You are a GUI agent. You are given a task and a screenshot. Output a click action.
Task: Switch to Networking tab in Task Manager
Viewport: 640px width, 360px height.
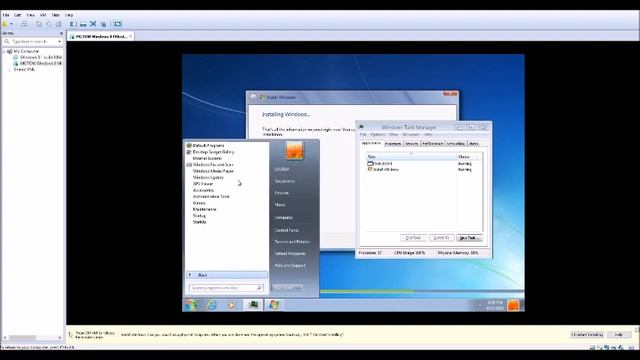tap(456, 144)
